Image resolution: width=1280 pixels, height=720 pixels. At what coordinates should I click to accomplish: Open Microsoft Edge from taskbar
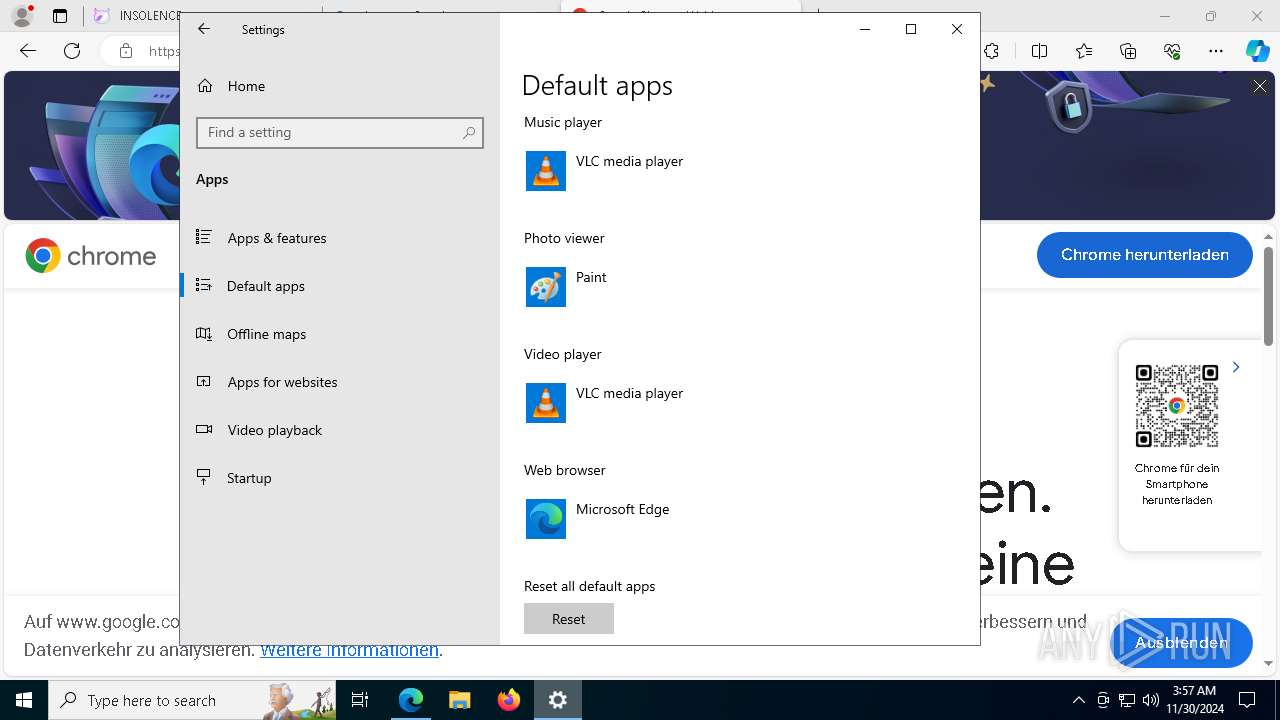click(411, 700)
